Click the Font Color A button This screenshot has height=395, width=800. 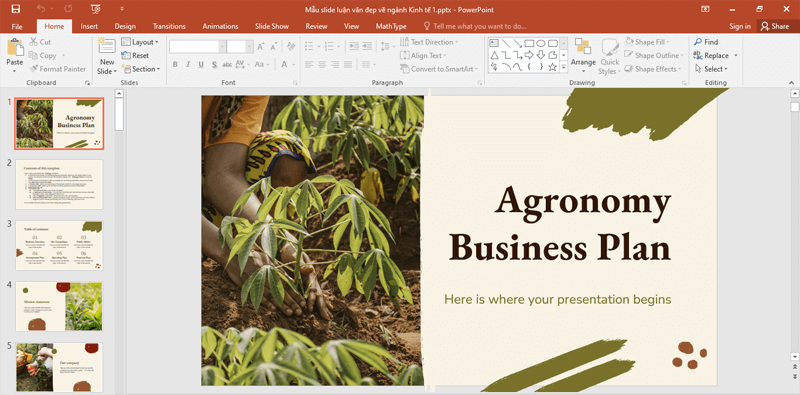pyautogui.click(x=284, y=64)
